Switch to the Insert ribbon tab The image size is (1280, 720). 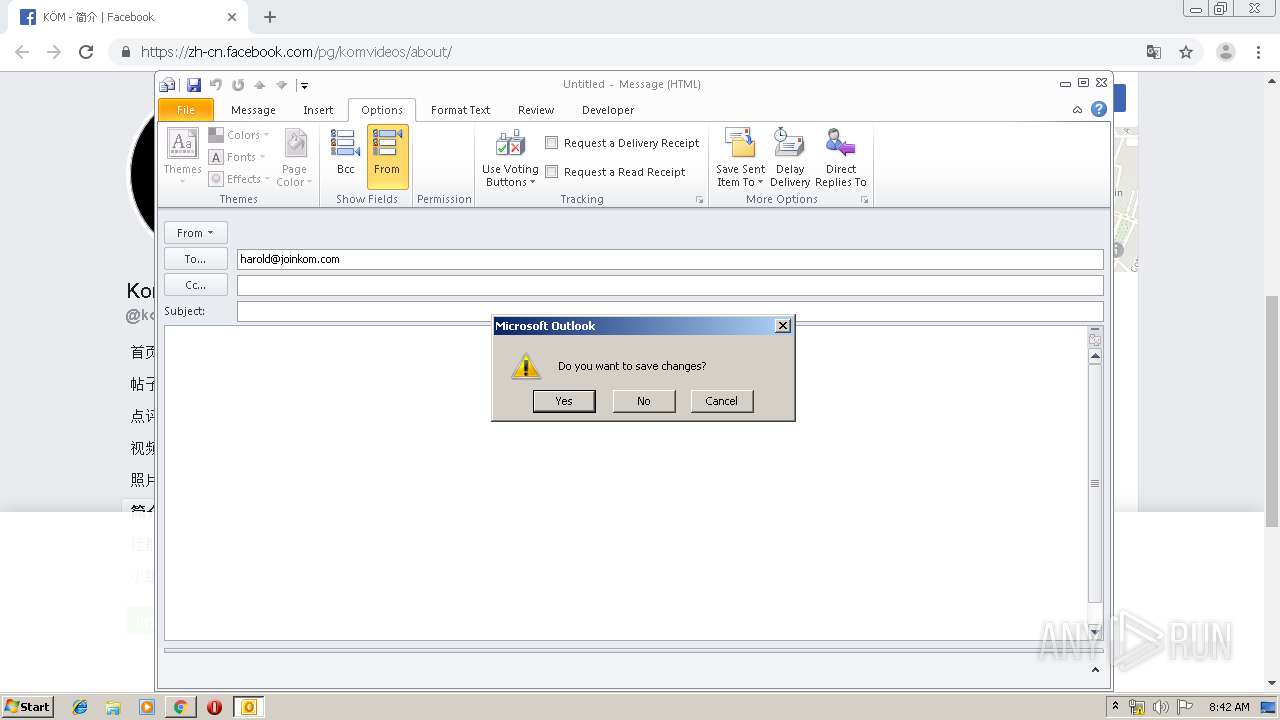click(x=318, y=110)
